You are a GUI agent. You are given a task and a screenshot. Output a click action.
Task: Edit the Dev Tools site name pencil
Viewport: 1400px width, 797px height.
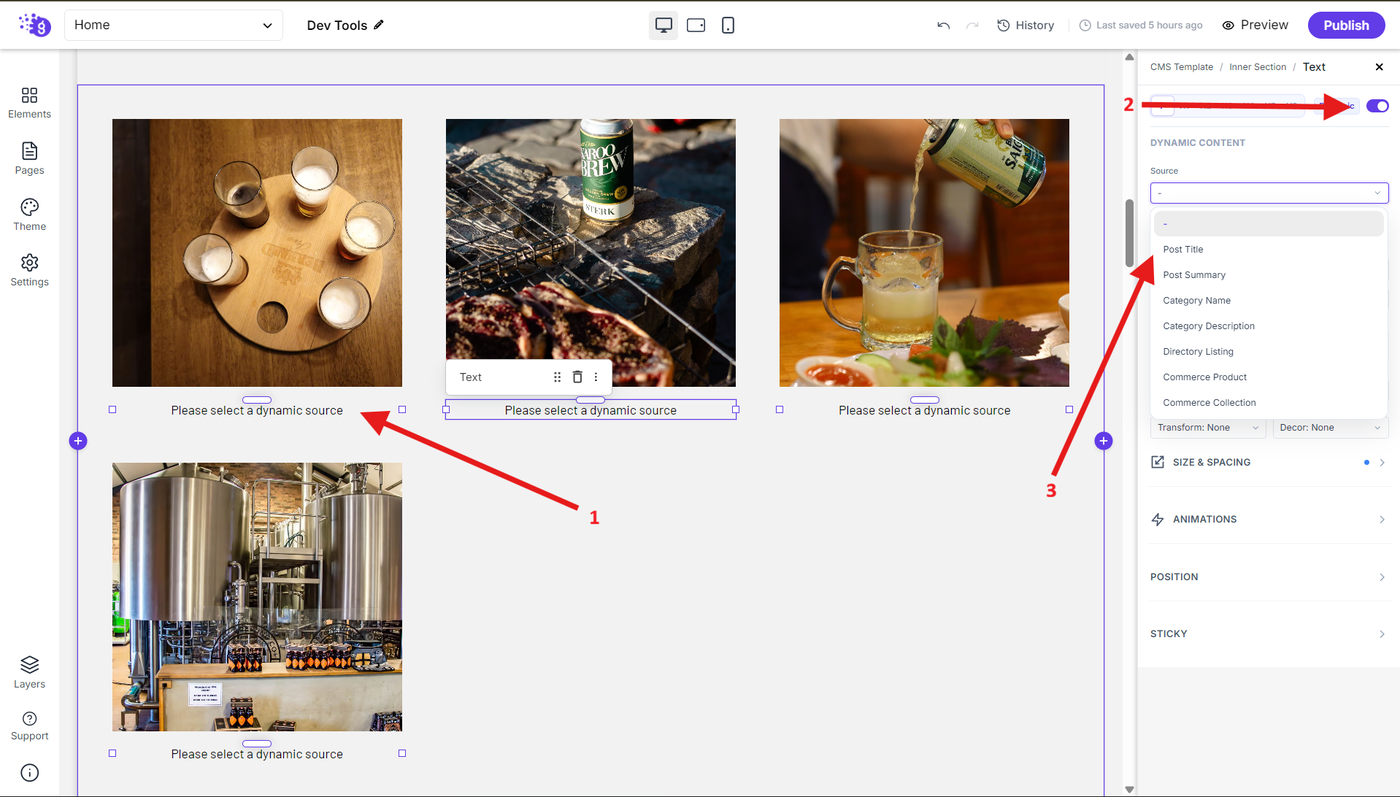[379, 25]
